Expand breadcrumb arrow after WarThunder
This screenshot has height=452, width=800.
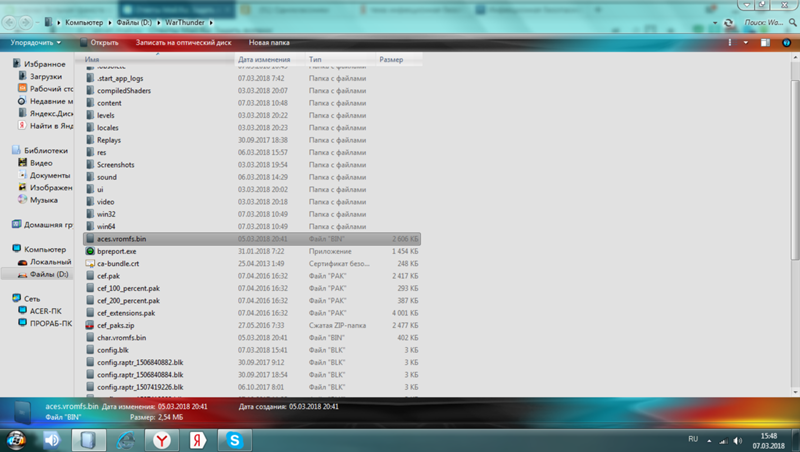(x=211, y=22)
